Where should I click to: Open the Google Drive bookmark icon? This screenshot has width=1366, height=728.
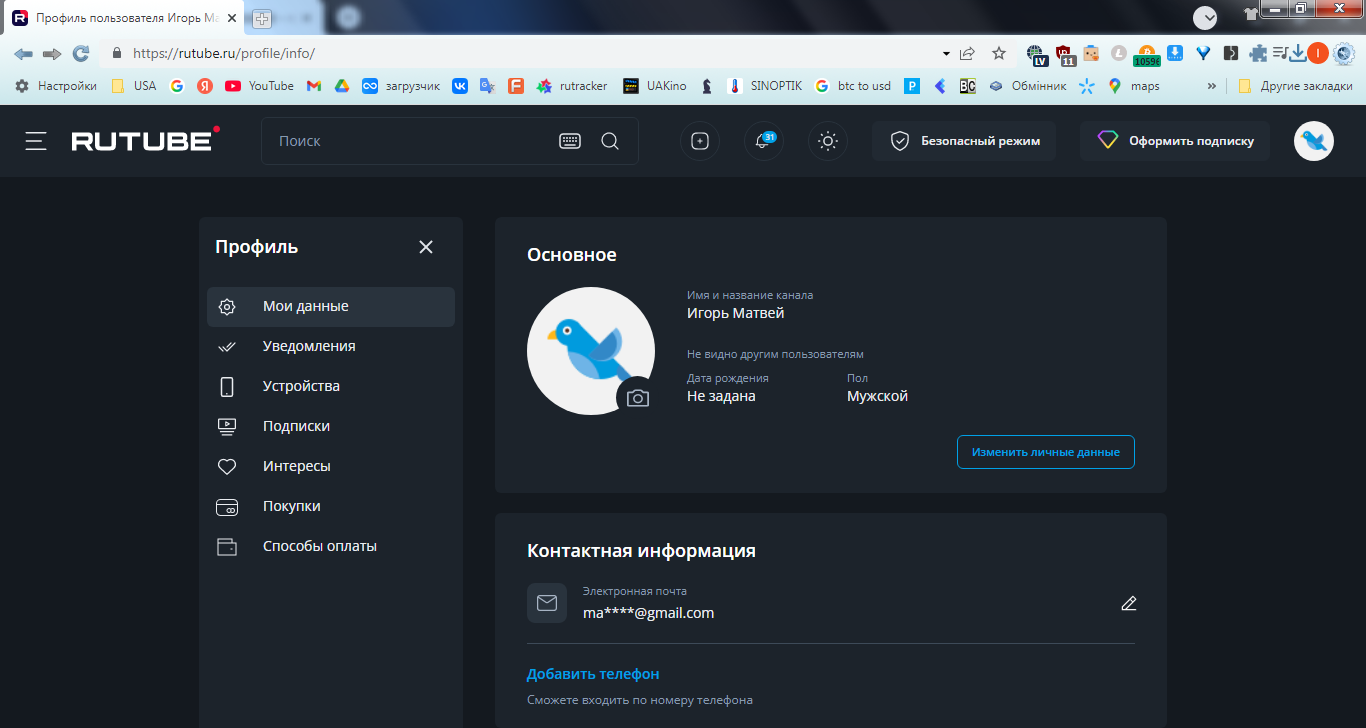tap(341, 86)
